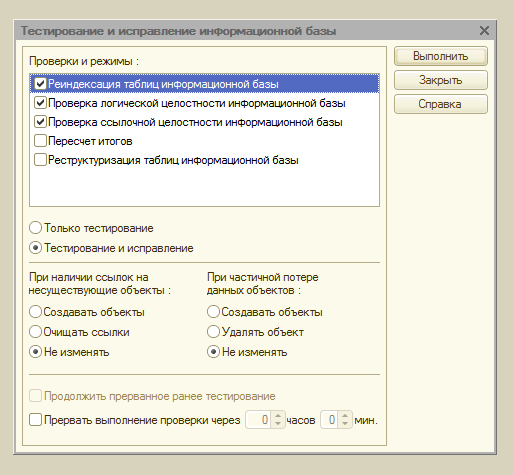Increase the minutes value with up arrow
The image size is (513, 475).
coord(345,416)
